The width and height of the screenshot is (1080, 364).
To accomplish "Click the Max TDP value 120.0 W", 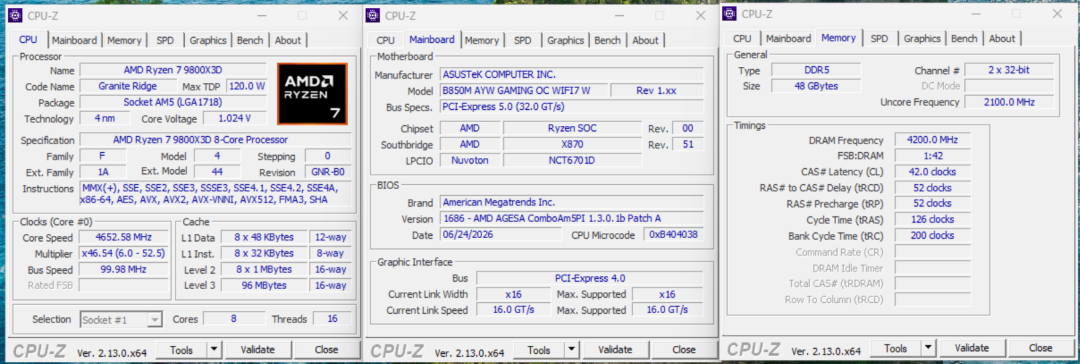I will click(247, 86).
